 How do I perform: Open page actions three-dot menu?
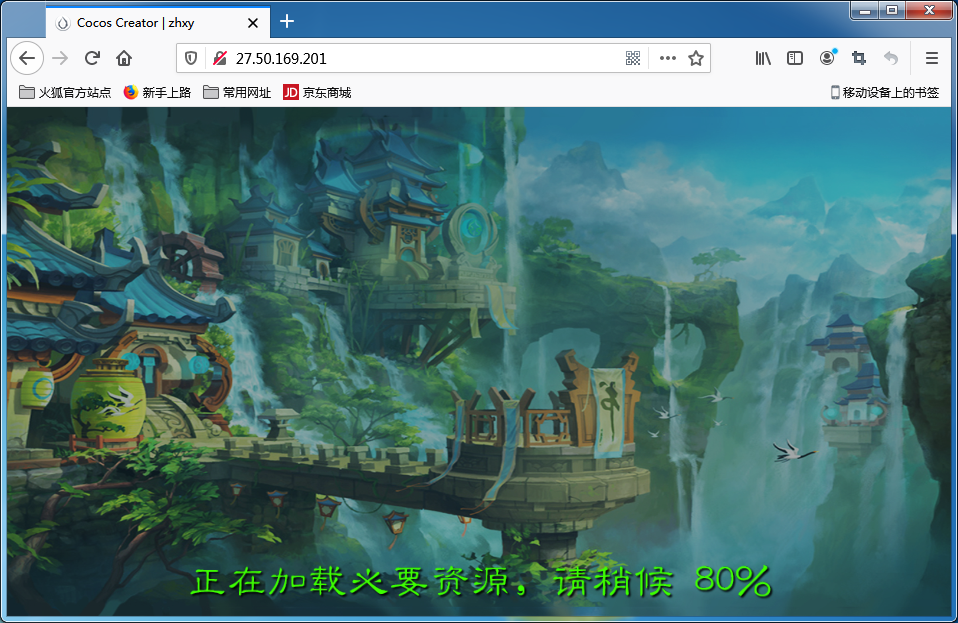tap(668, 58)
